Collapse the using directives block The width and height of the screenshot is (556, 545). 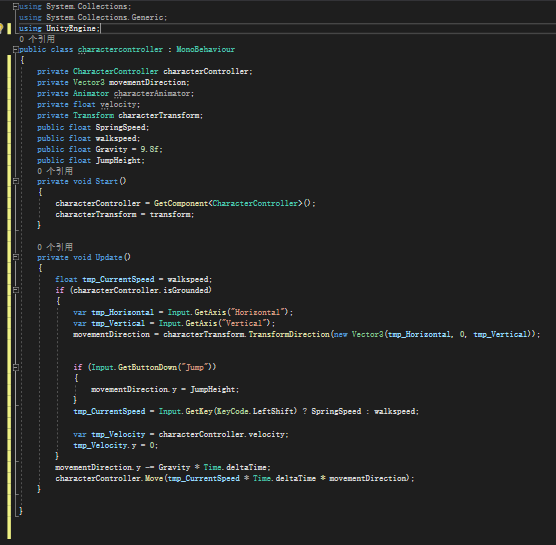pos(16,6)
